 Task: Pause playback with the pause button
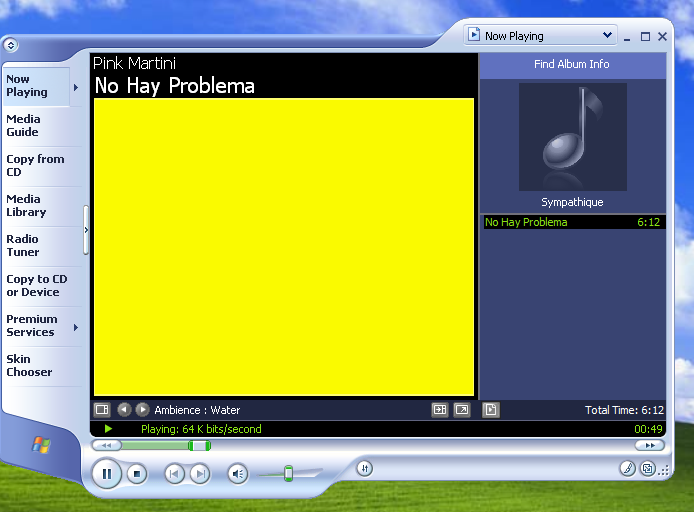point(107,474)
